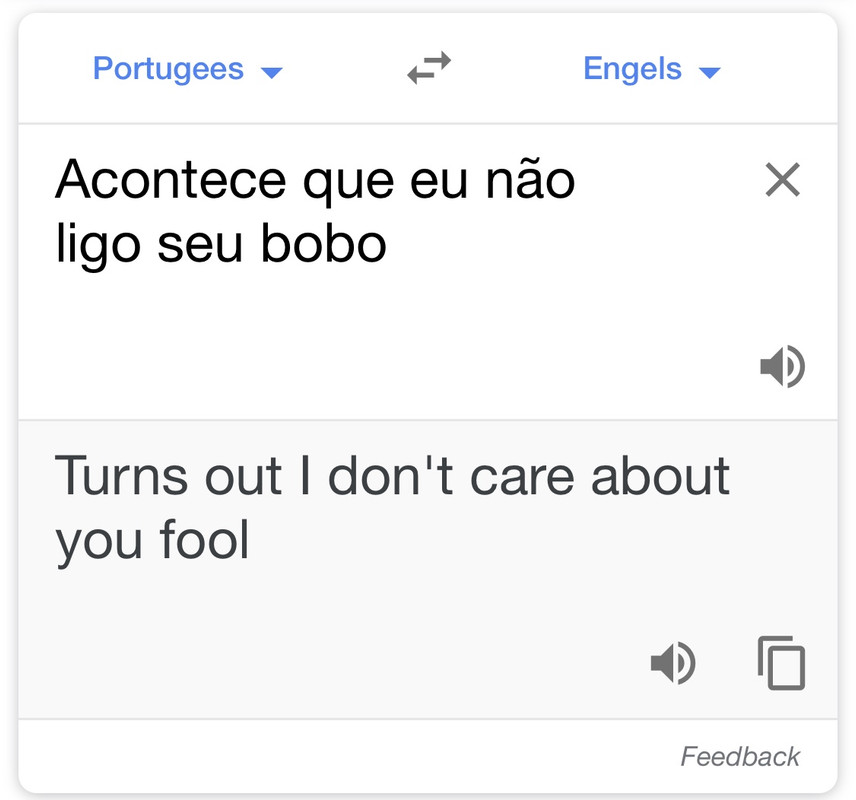Play audio of the English translation
This screenshot has width=856, height=800.
[x=673, y=663]
